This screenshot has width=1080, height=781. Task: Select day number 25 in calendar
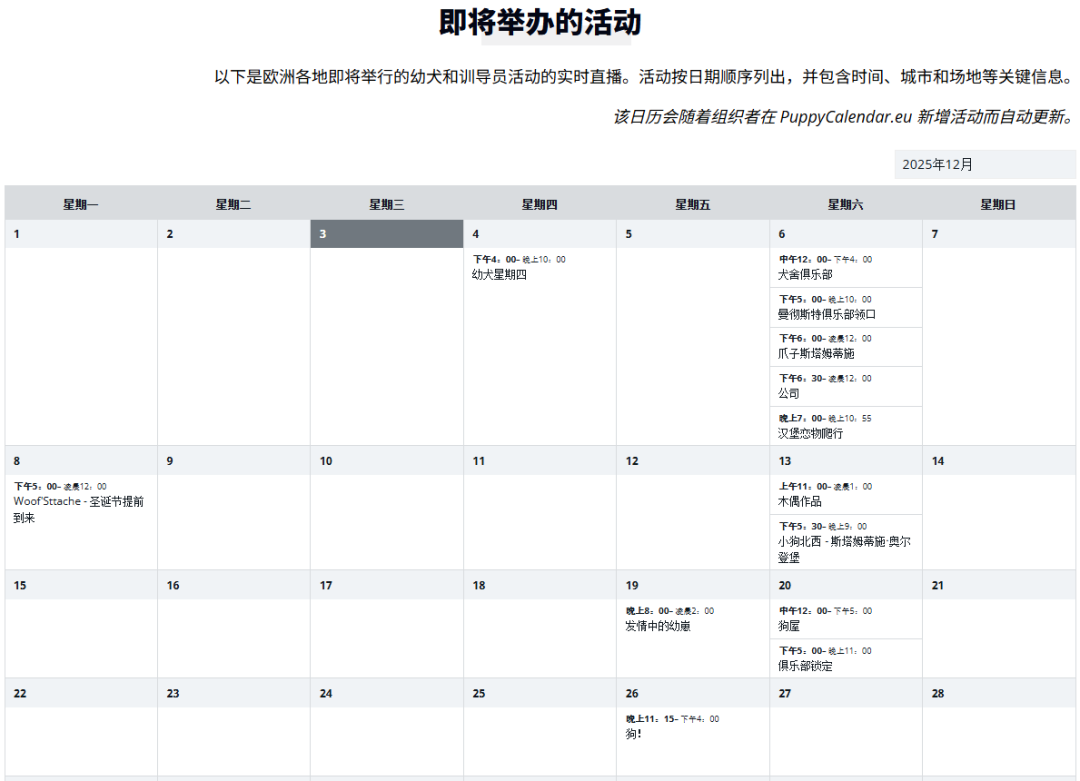[x=479, y=694]
